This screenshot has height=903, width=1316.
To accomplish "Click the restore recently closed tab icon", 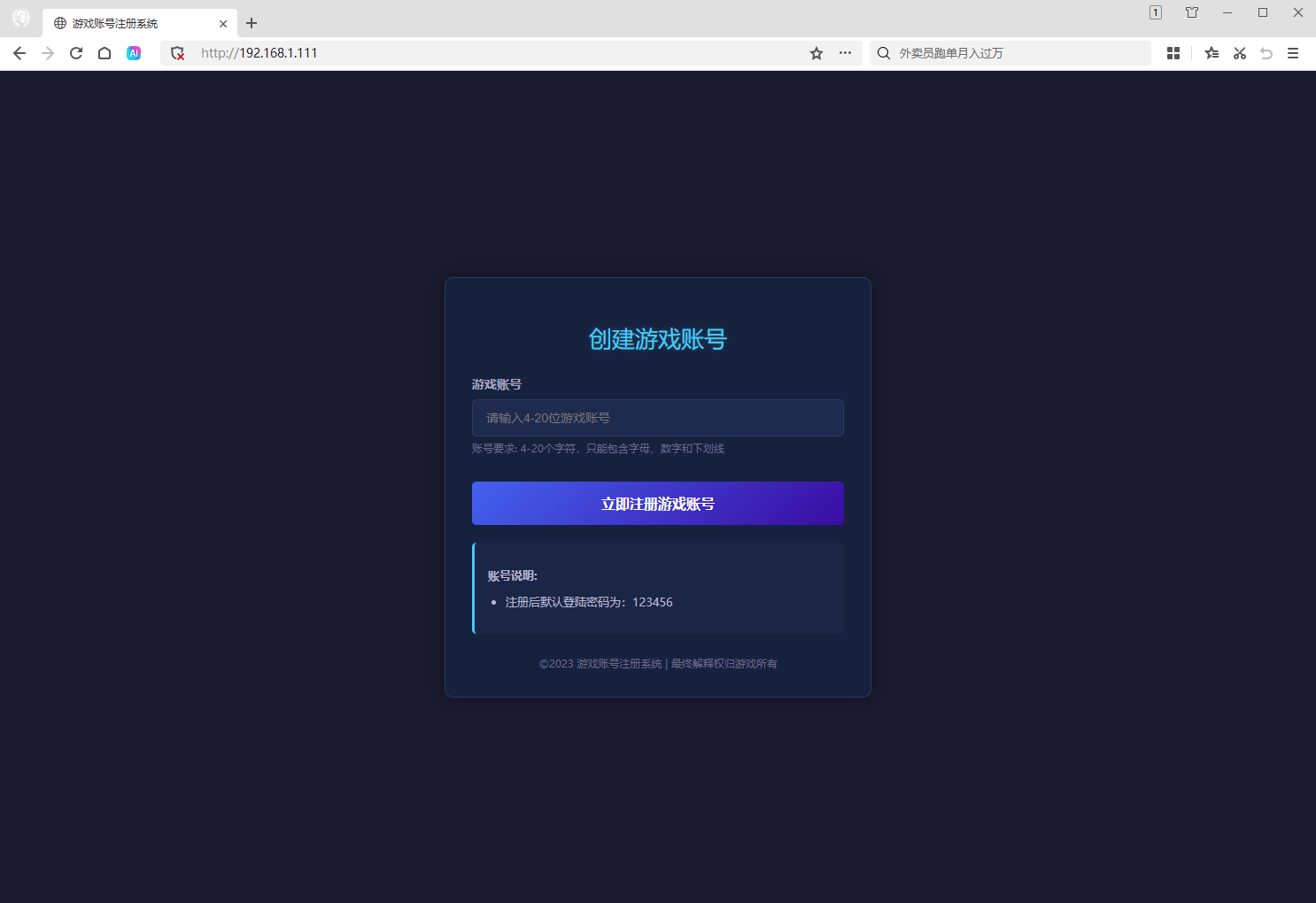I will tap(1266, 53).
